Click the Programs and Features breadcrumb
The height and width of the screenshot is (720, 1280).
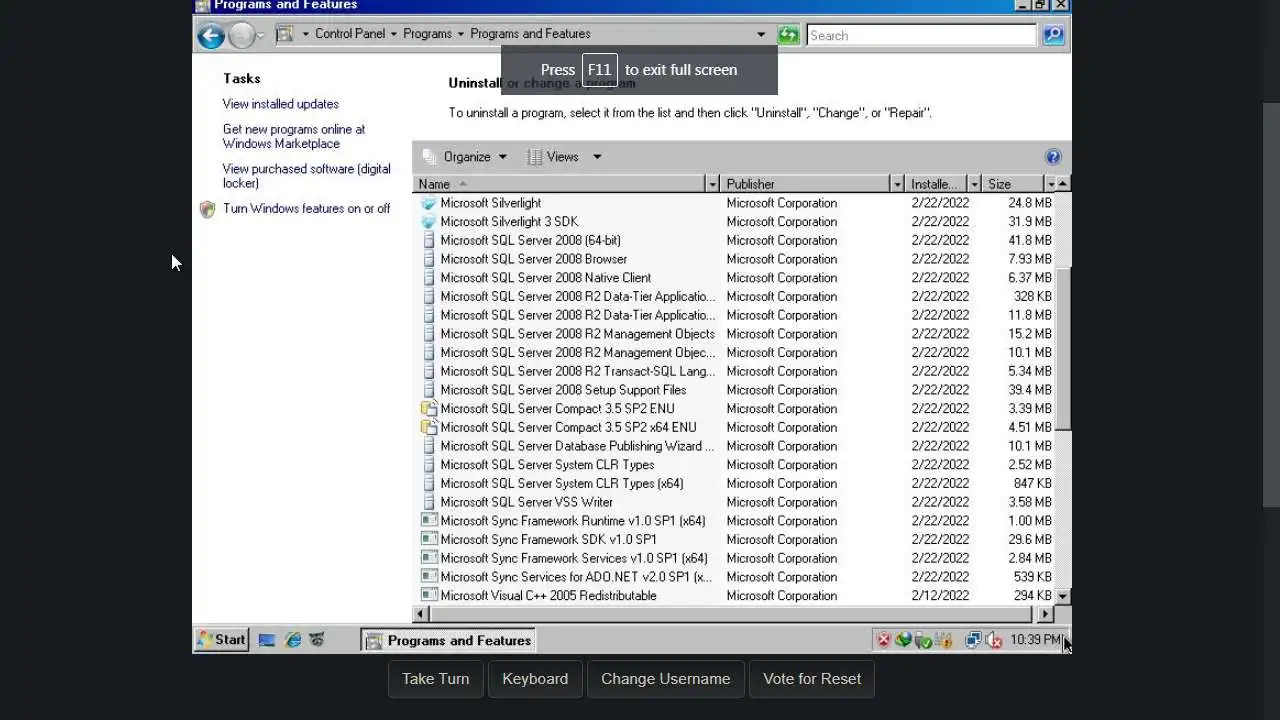tap(530, 34)
